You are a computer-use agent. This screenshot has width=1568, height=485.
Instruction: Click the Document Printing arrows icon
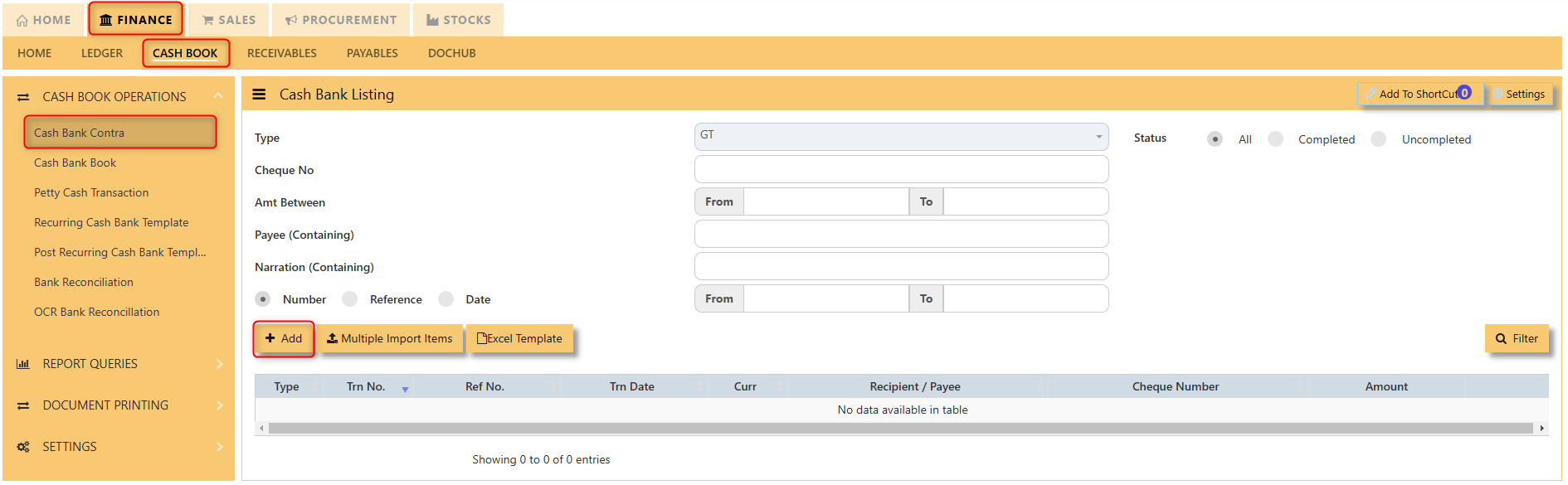tap(23, 405)
